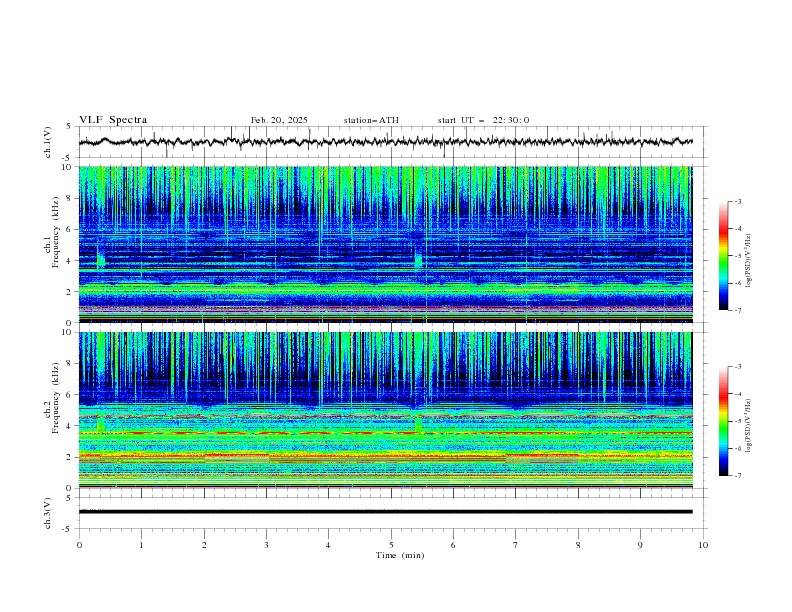
Task: Click the "-3" tick on the ch.1 colorbar
Action: click(x=737, y=201)
